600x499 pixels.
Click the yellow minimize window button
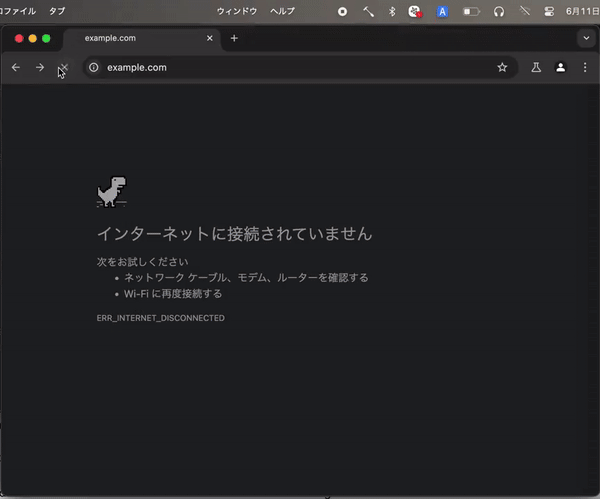point(33,38)
